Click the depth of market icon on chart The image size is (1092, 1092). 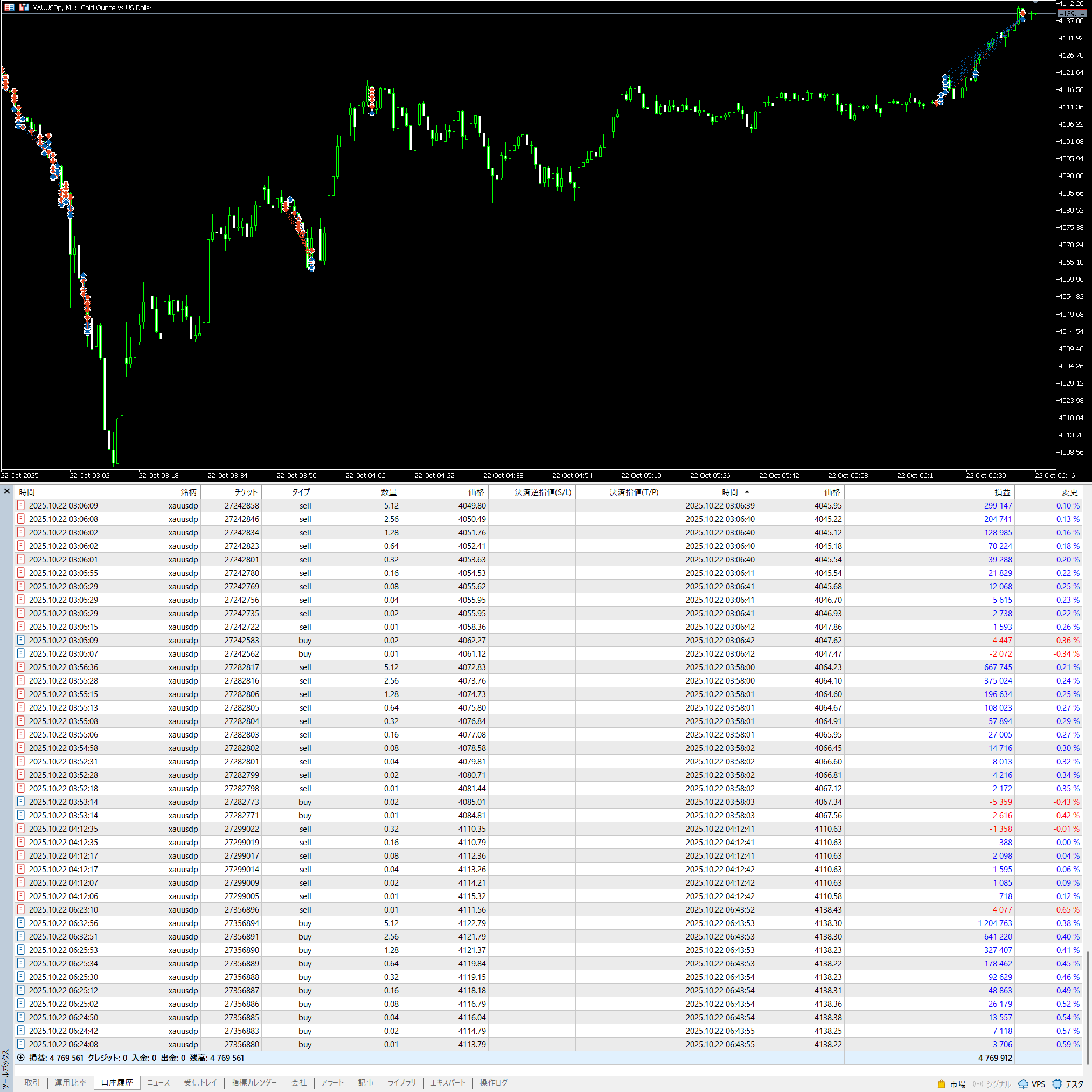coord(10,8)
